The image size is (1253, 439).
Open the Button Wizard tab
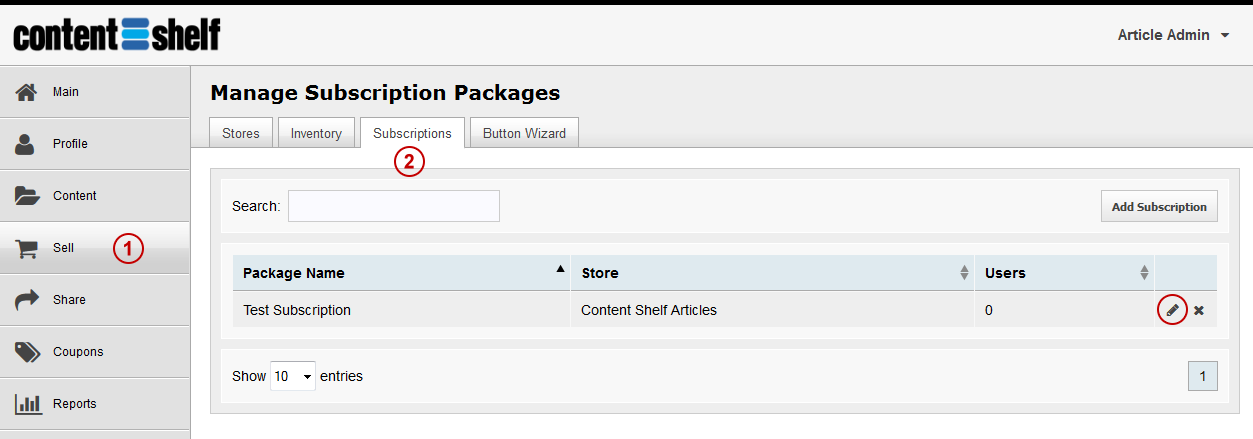pyautogui.click(x=524, y=133)
